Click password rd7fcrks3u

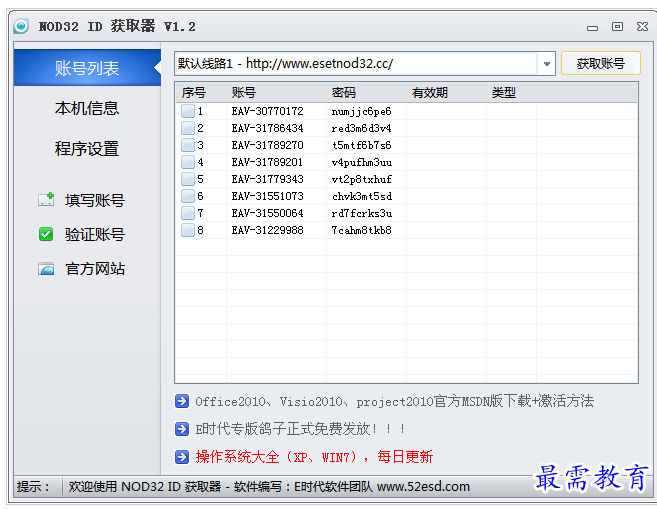pos(362,213)
